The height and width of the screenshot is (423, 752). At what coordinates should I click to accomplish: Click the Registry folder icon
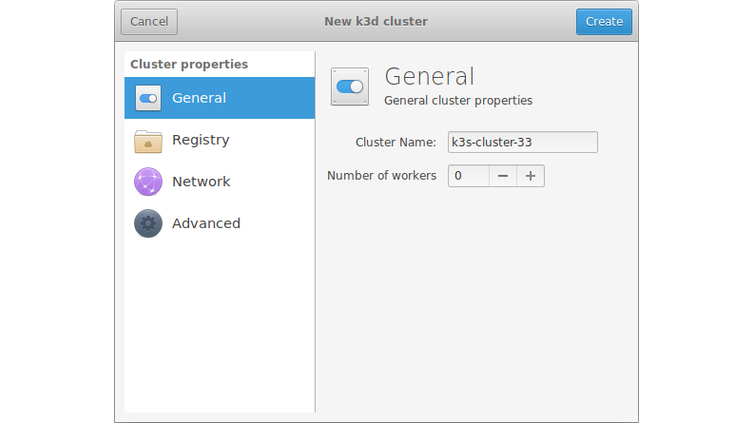pos(148,140)
